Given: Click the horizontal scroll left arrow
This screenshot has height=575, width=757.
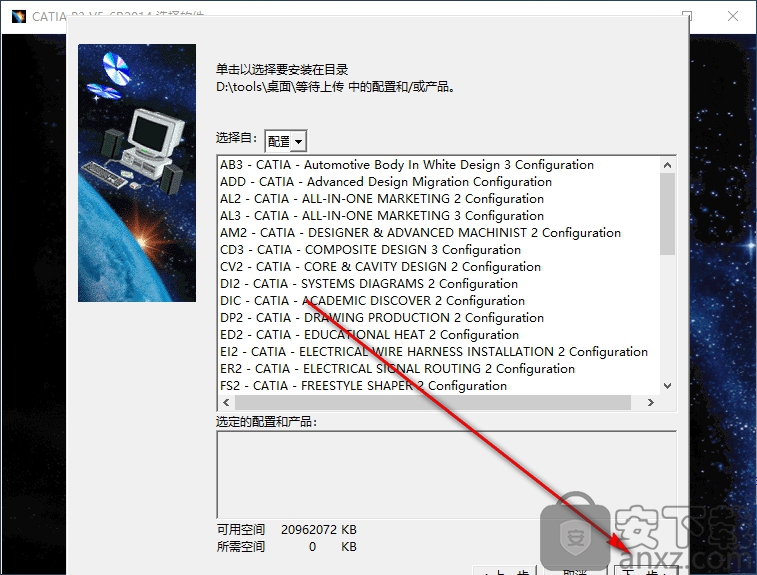Looking at the screenshot, I should click(x=226, y=402).
